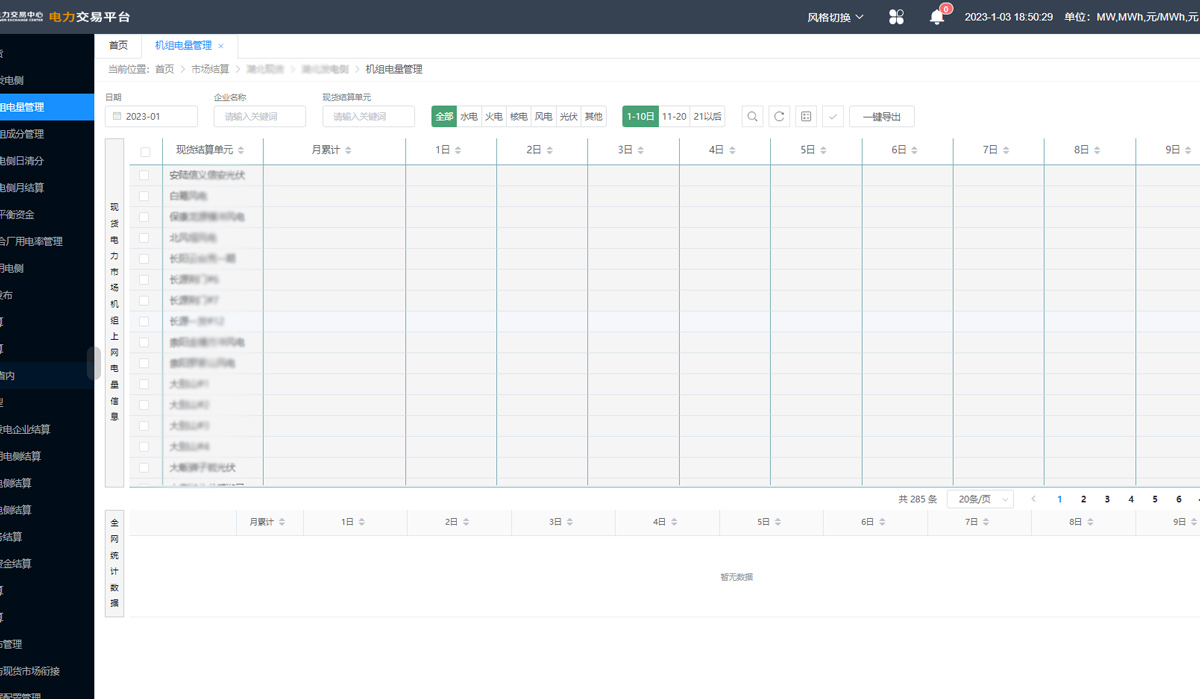The image size is (1200, 699).
Task: Toggle the select-all header checkbox
Action: pyautogui.click(x=145, y=152)
